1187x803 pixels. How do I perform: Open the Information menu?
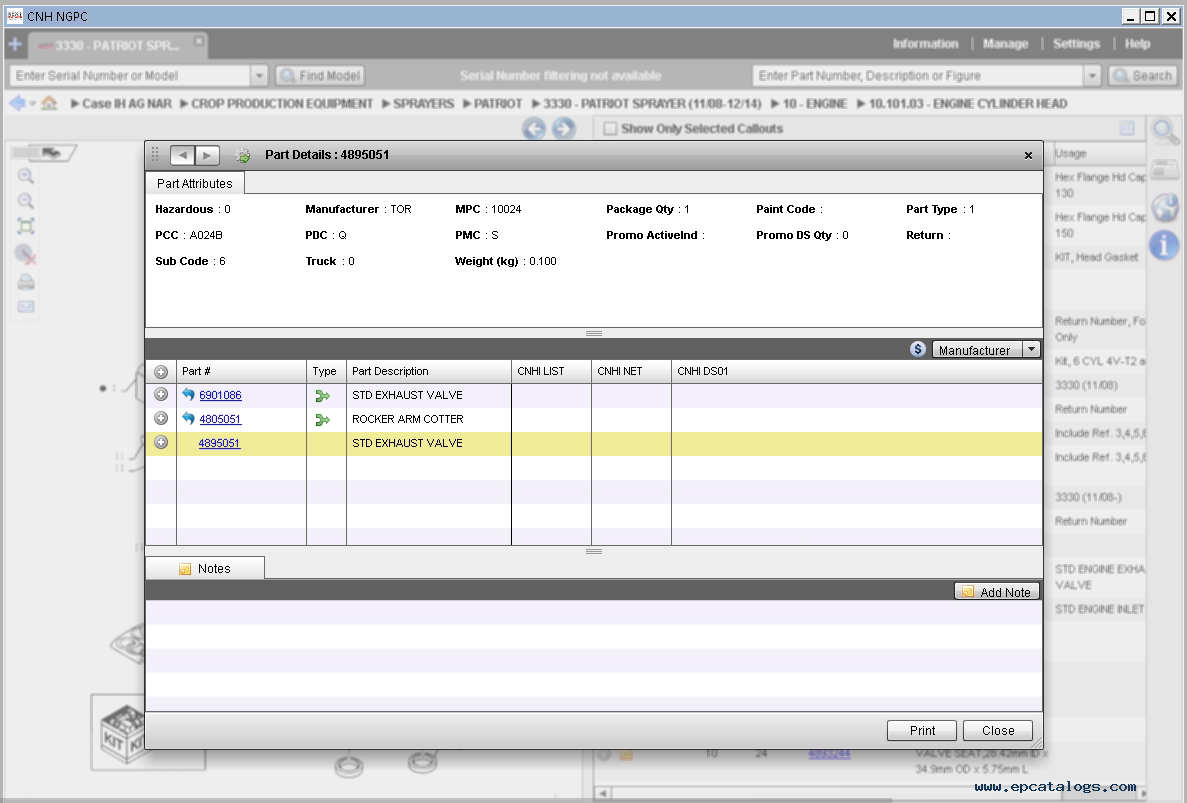925,44
